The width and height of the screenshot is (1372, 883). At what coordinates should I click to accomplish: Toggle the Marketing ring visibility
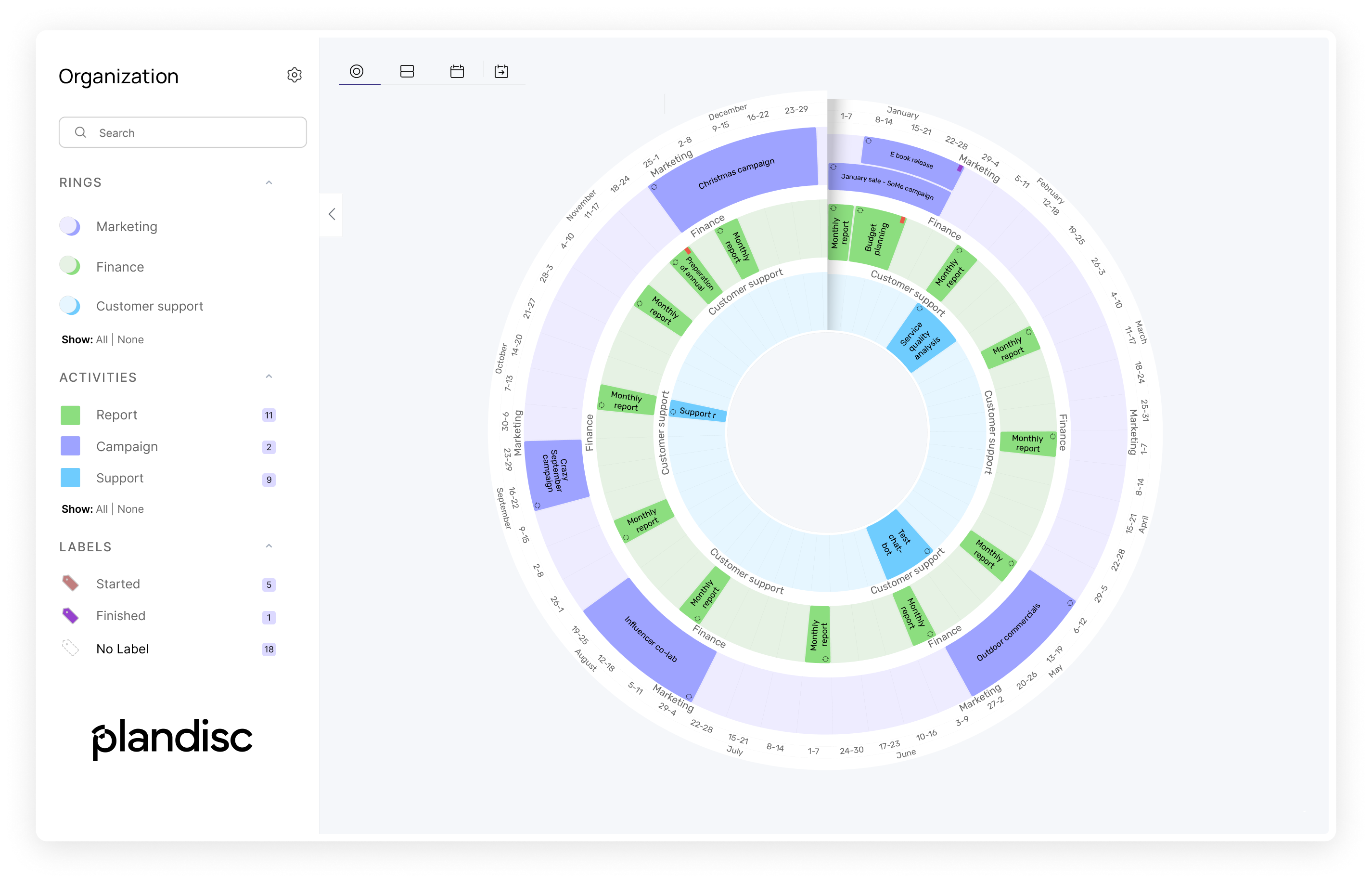(x=69, y=225)
